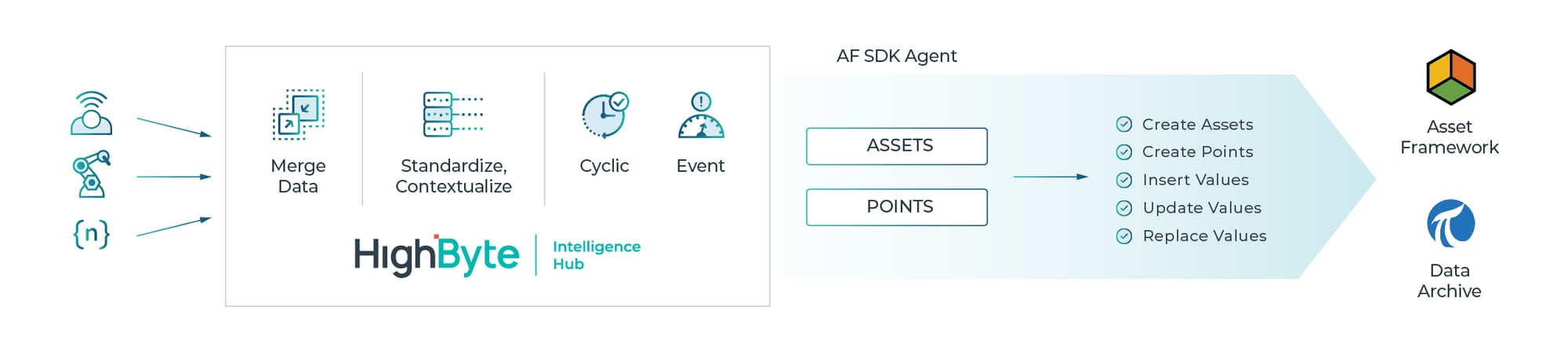Click the Create Assets checkmark

(x=1123, y=124)
